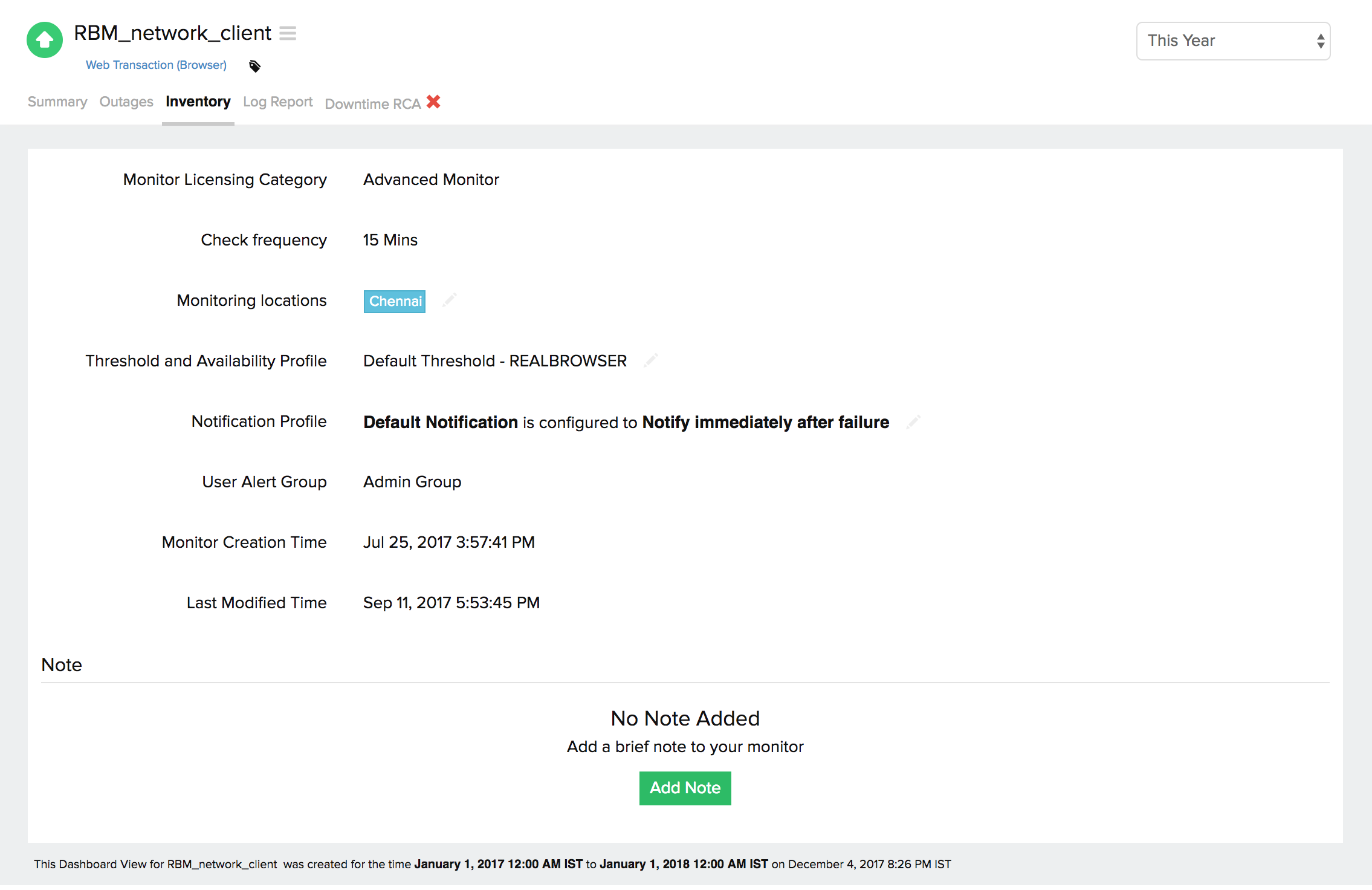The width and height of the screenshot is (1372, 890).
Task: Switch to the Summary tab
Action: 57,102
